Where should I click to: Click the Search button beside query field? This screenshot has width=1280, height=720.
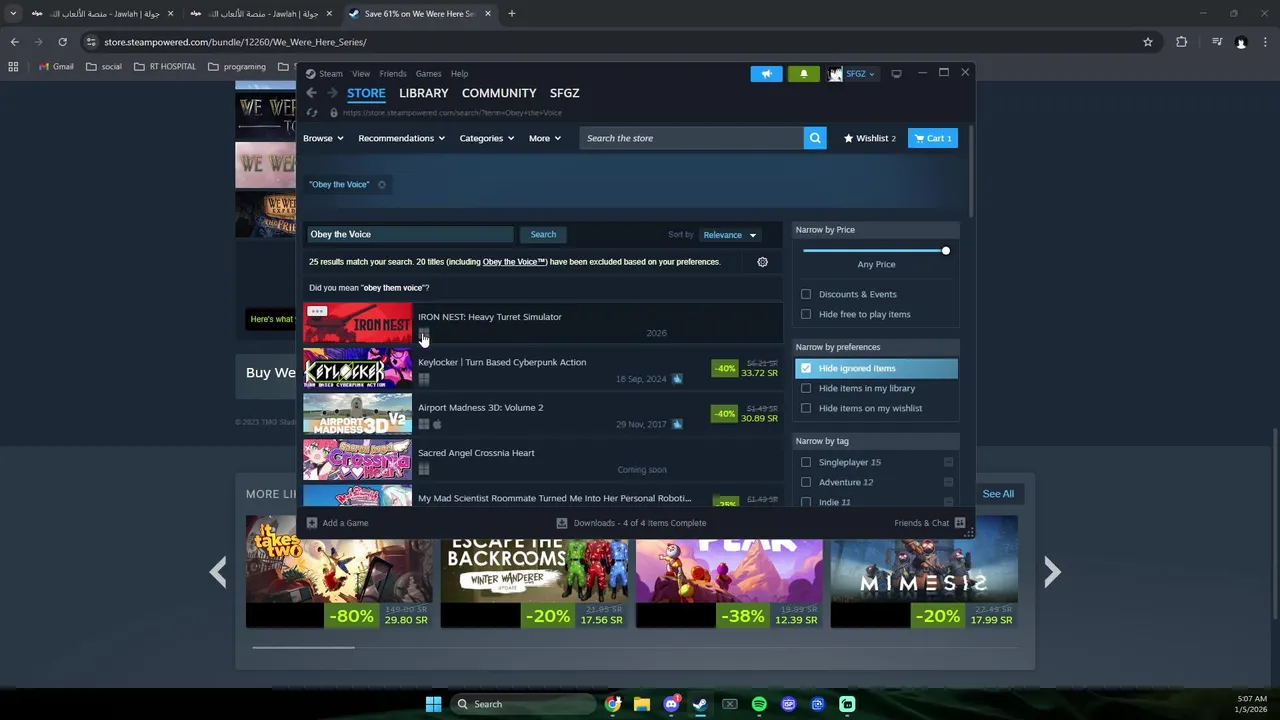click(x=543, y=234)
